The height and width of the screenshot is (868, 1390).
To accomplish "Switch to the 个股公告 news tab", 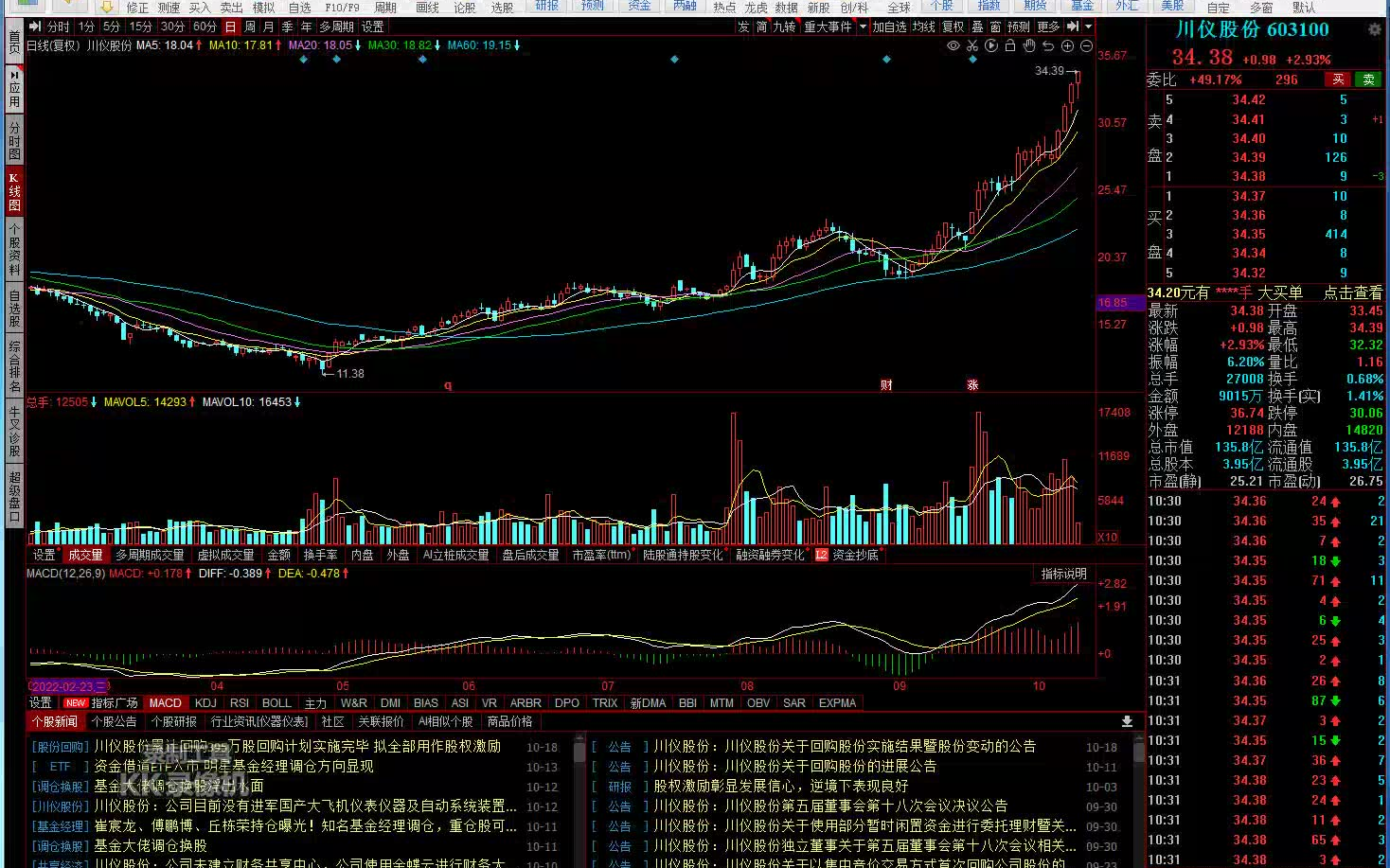I will click(x=114, y=721).
